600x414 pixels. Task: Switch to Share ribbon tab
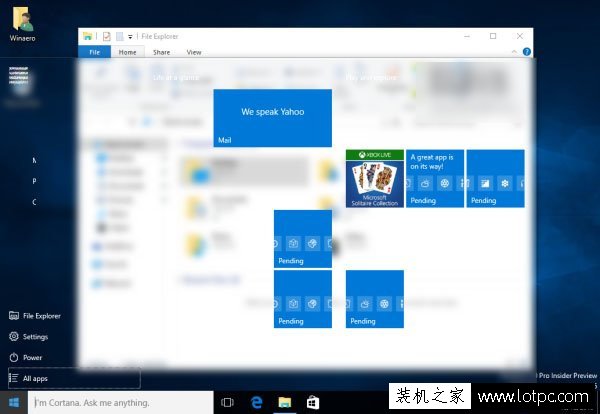pyautogui.click(x=161, y=52)
